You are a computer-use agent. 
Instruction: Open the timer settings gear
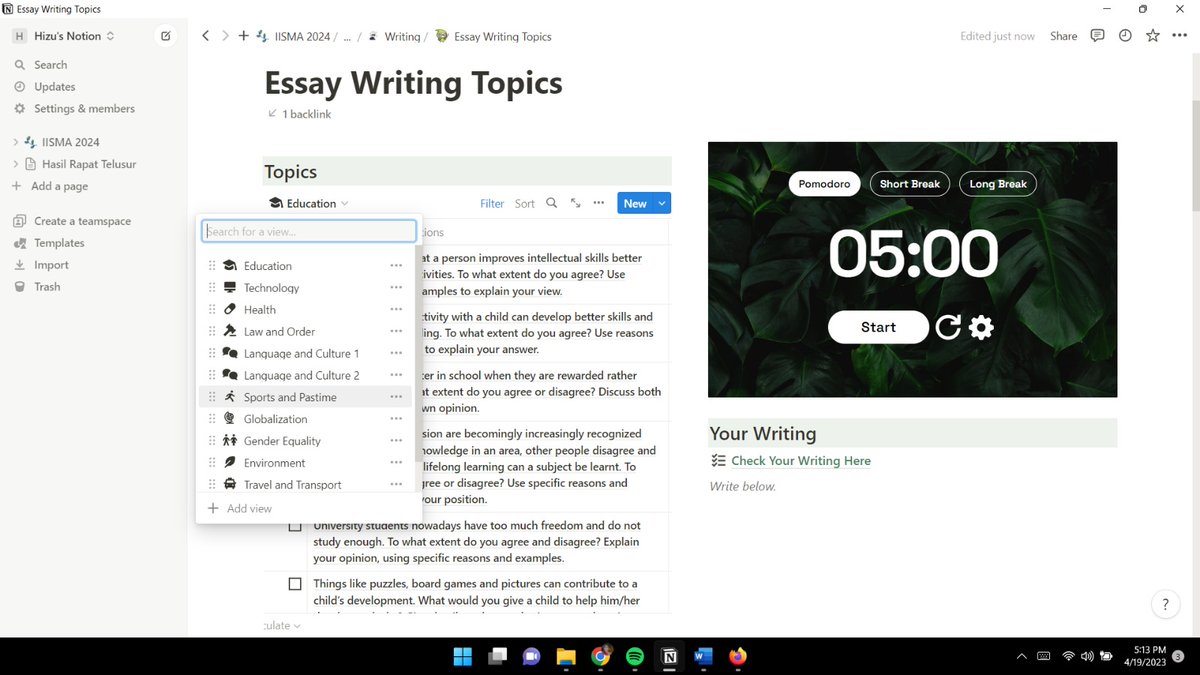[981, 327]
